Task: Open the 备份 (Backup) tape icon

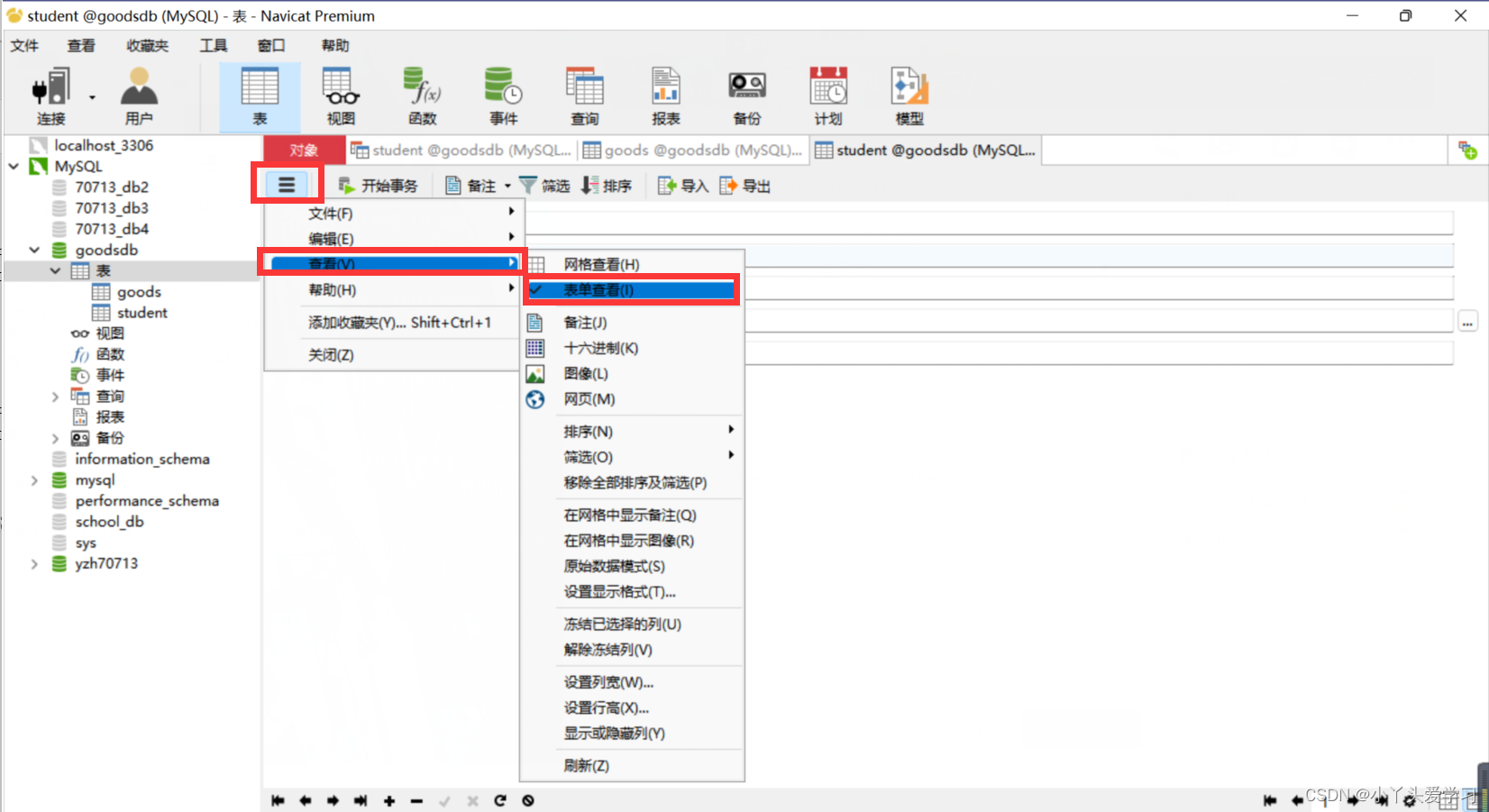Action: pyautogui.click(x=746, y=96)
